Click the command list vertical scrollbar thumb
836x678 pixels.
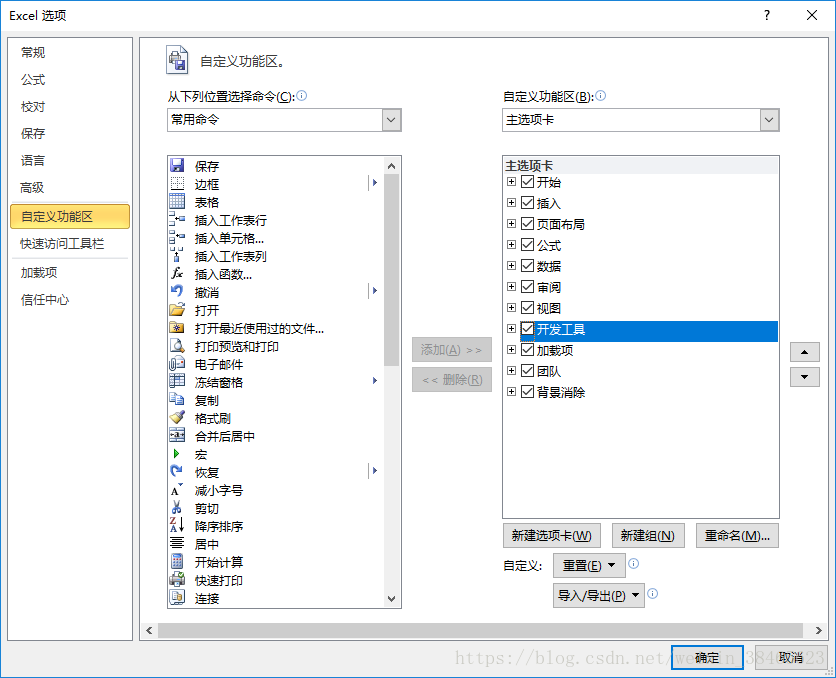coord(391,270)
